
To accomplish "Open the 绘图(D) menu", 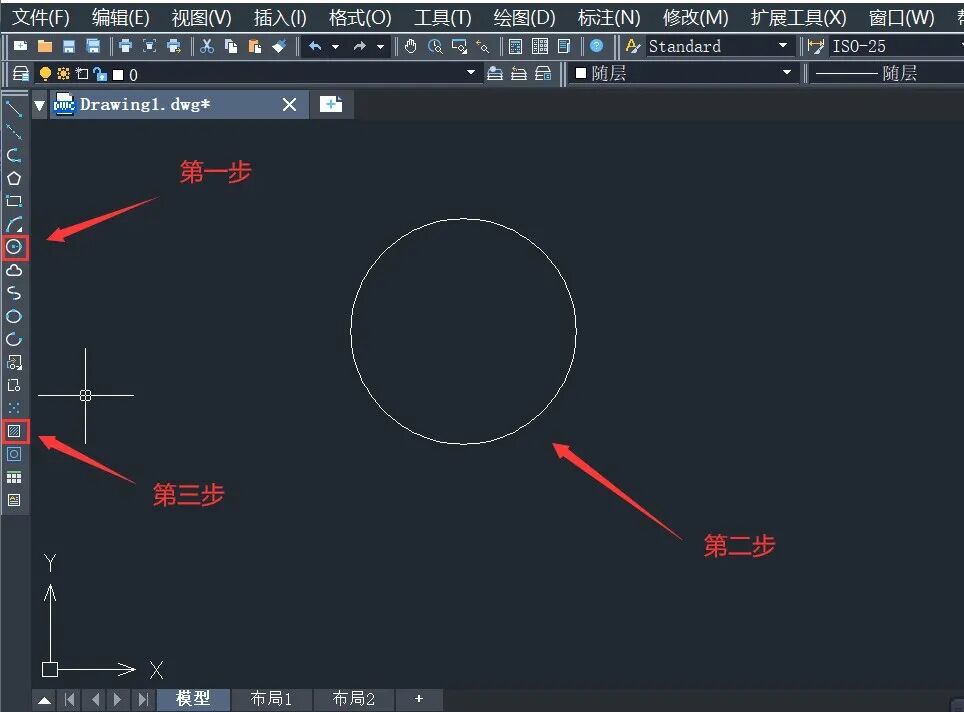I will click(524, 17).
